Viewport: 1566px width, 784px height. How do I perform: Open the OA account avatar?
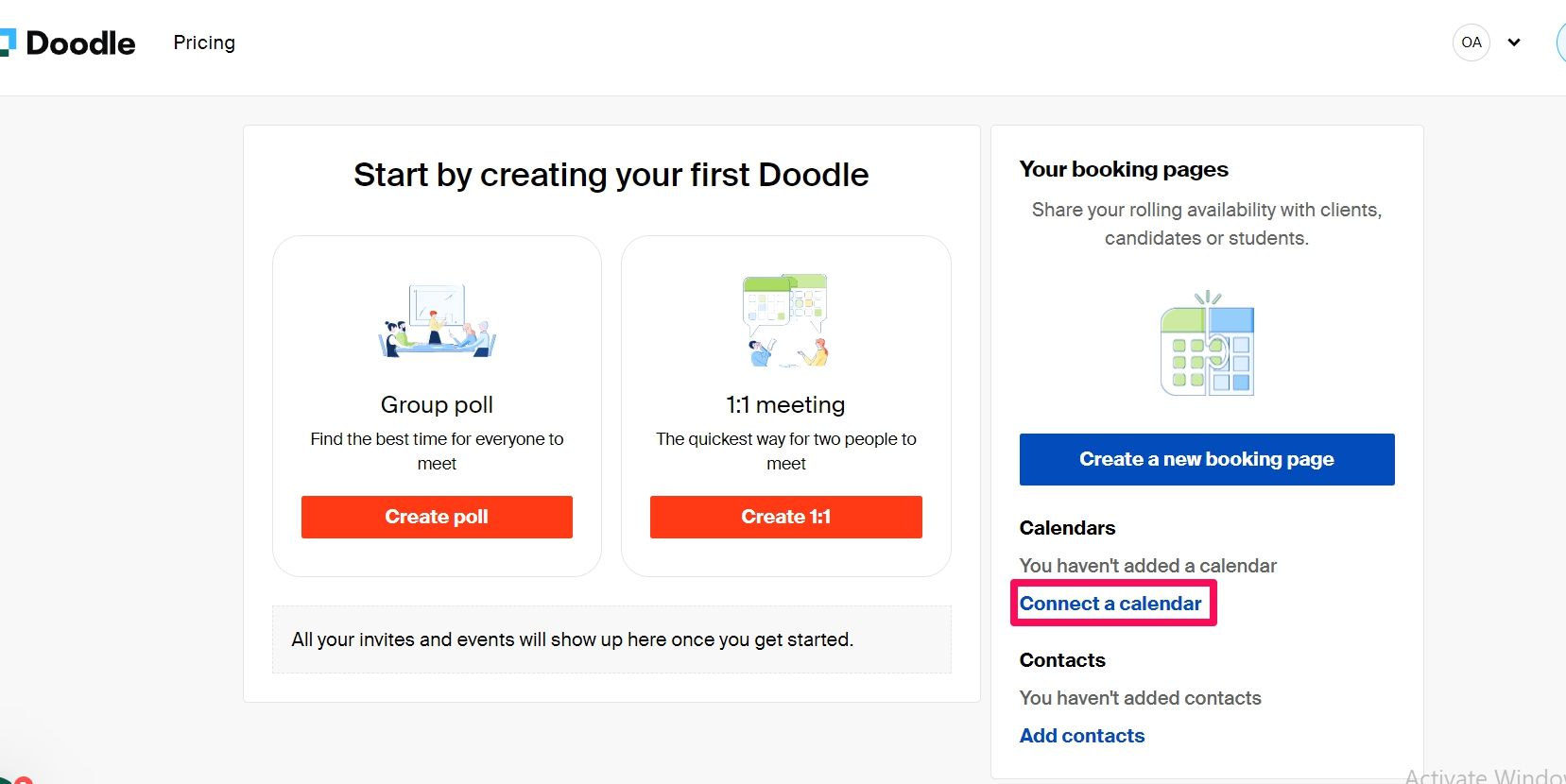tap(1471, 42)
